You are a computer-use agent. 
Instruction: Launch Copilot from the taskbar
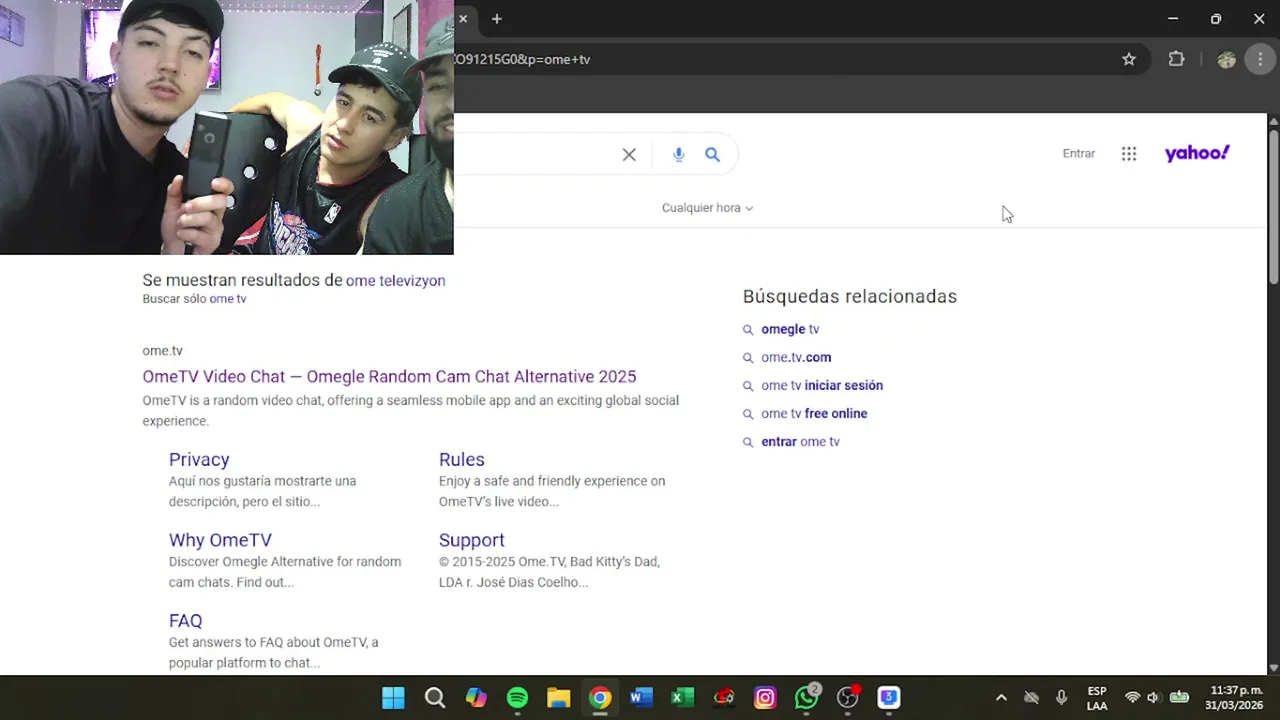pos(476,698)
